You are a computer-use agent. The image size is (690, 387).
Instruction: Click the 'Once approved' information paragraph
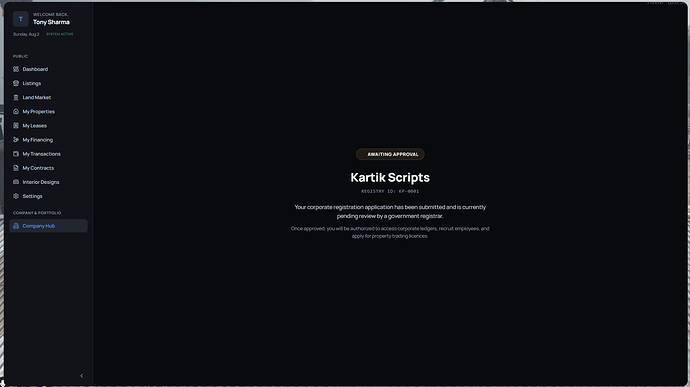pyautogui.click(x=390, y=232)
